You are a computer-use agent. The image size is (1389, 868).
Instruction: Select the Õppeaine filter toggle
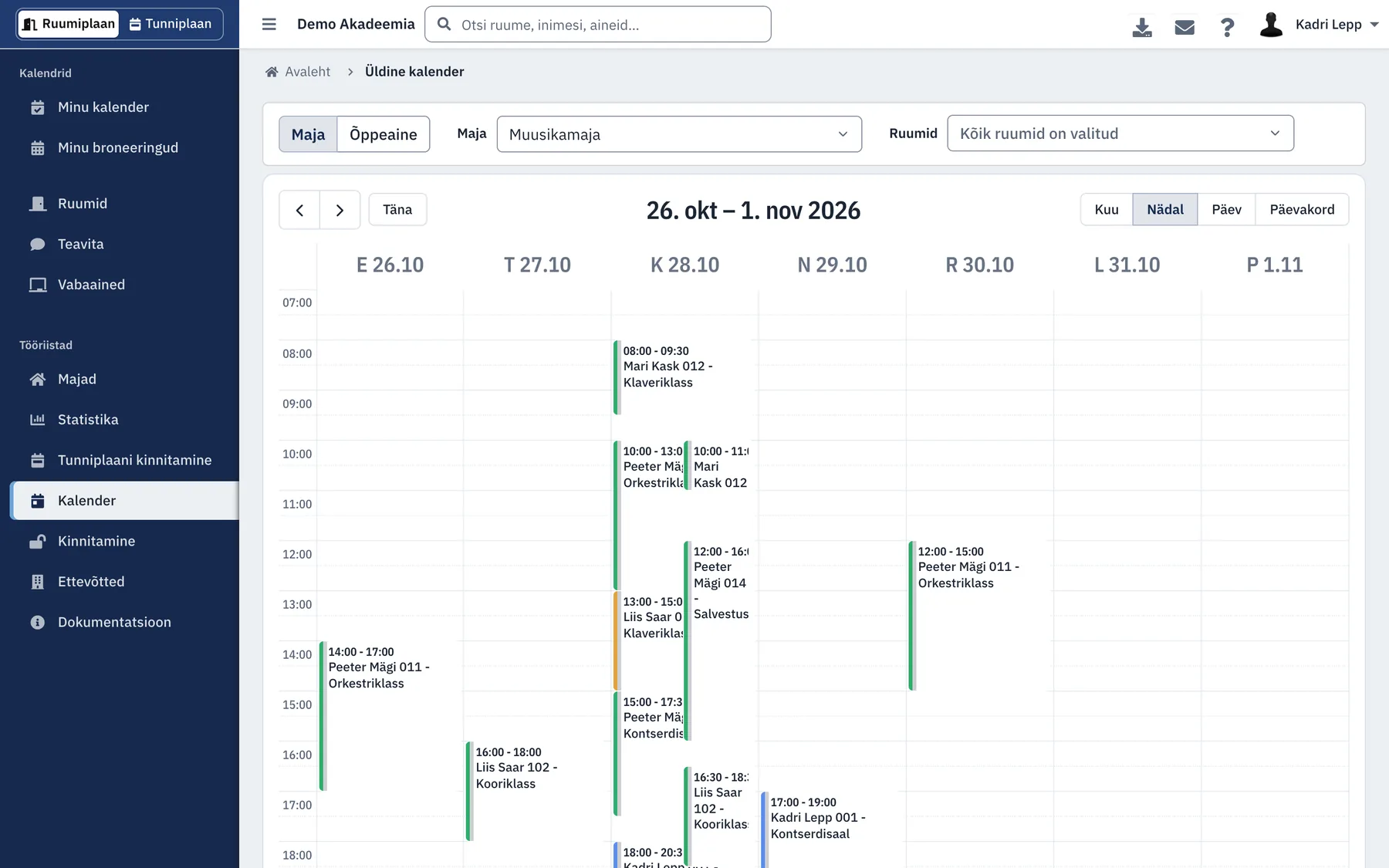384,134
